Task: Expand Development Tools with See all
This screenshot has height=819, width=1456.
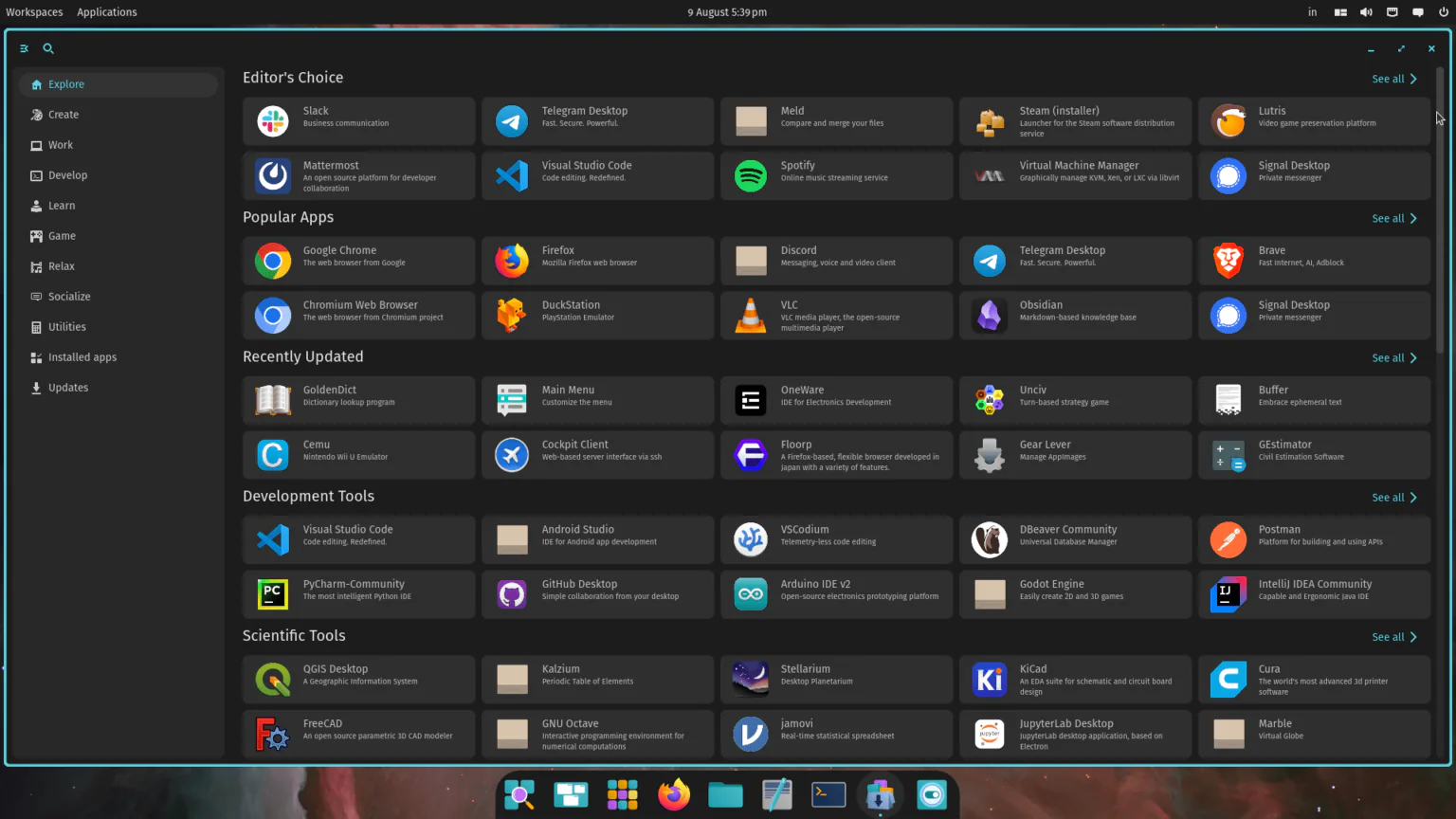Action: [x=1394, y=498]
